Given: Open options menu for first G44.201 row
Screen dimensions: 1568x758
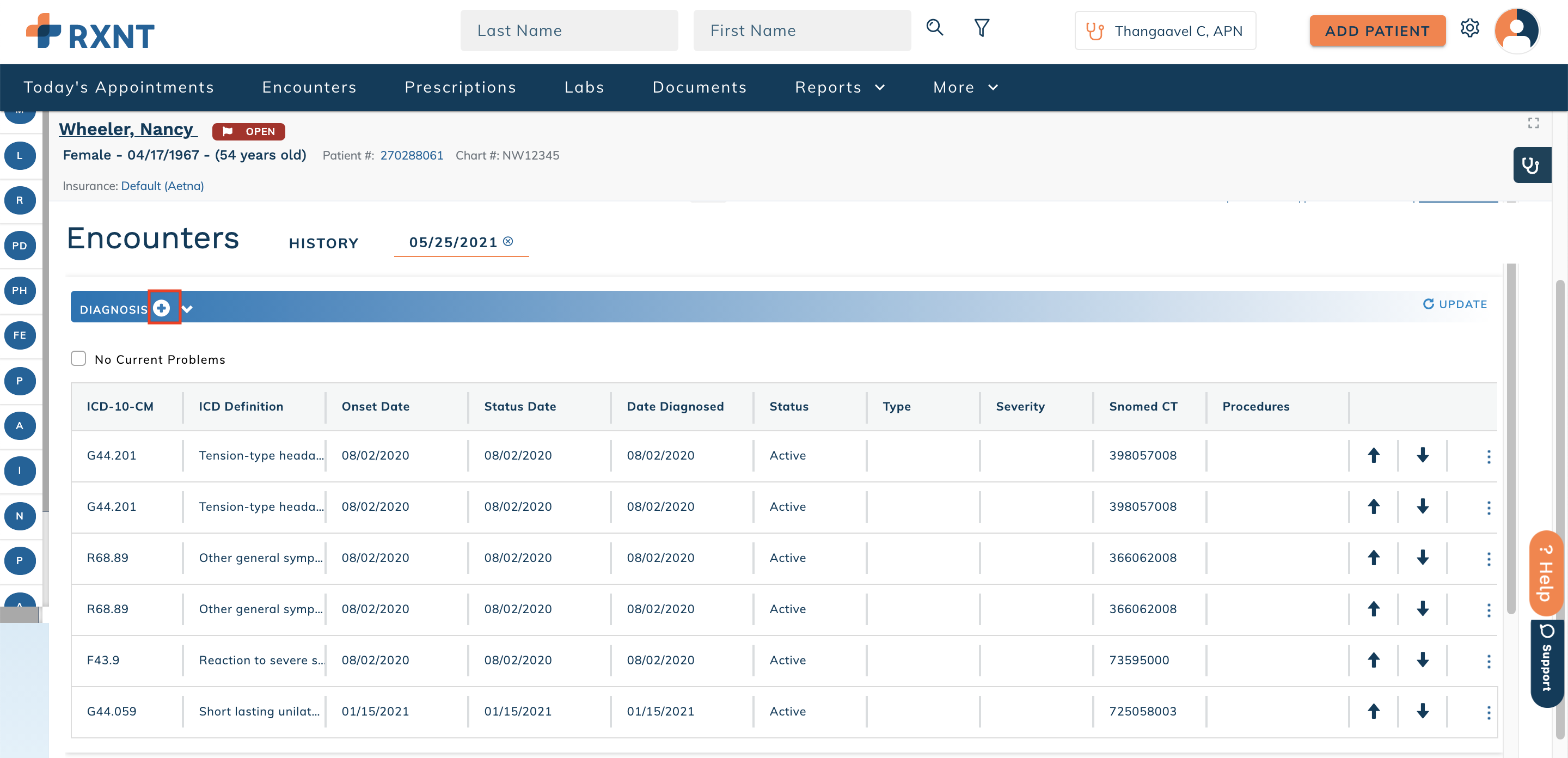Looking at the screenshot, I should click(x=1489, y=457).
